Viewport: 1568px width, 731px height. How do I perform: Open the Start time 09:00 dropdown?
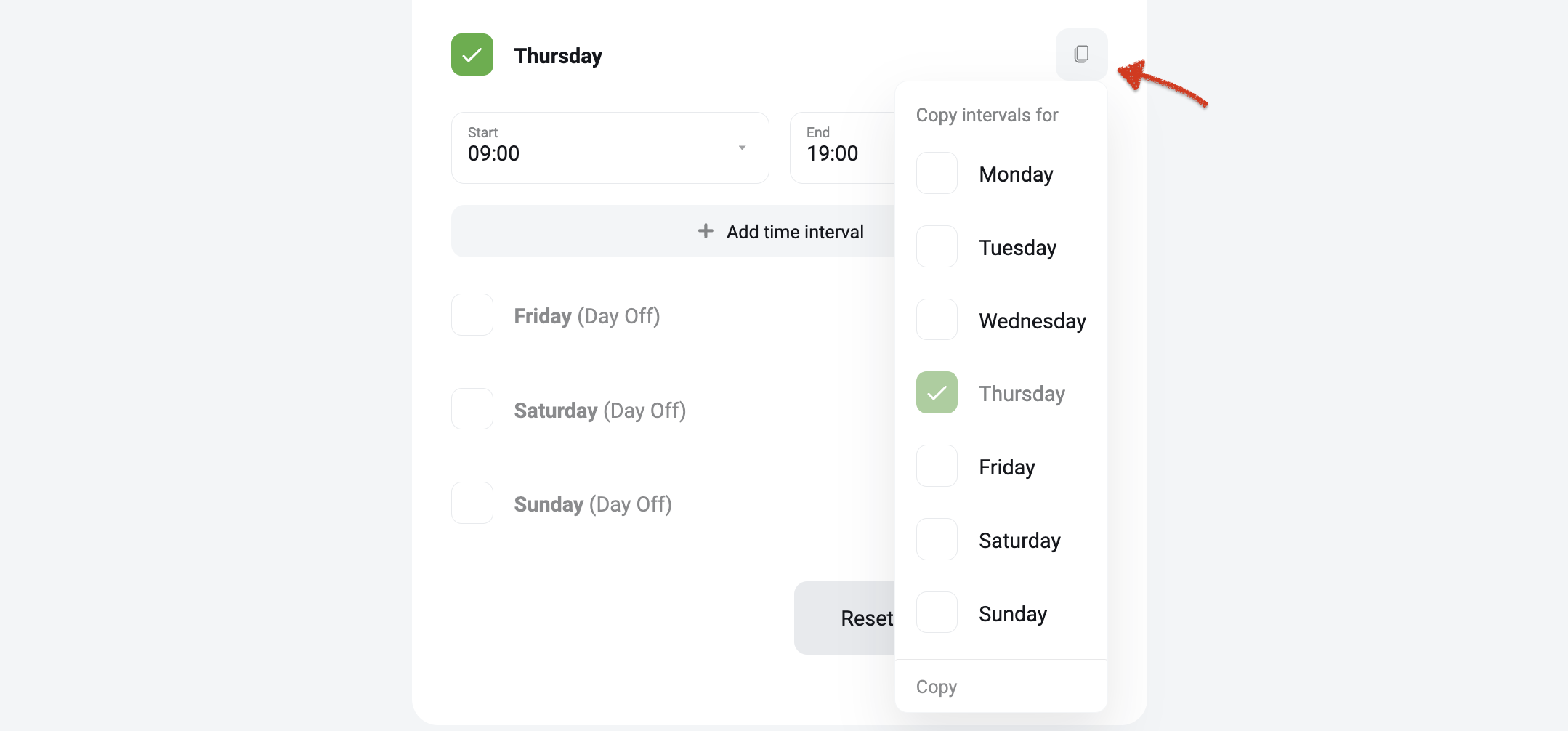[610, 148]
